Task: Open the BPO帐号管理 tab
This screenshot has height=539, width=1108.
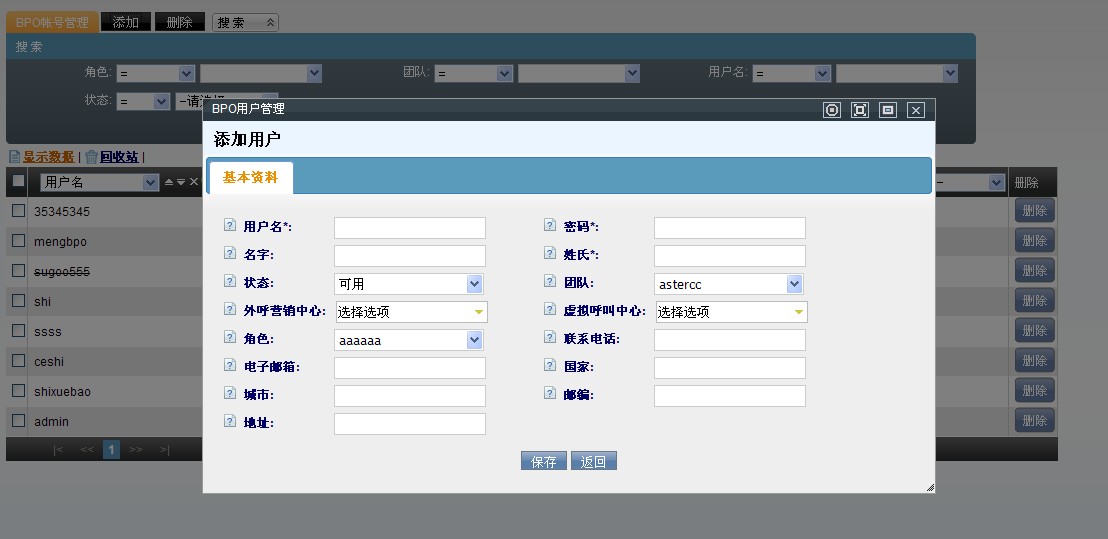Action: [x=52, y=22]
